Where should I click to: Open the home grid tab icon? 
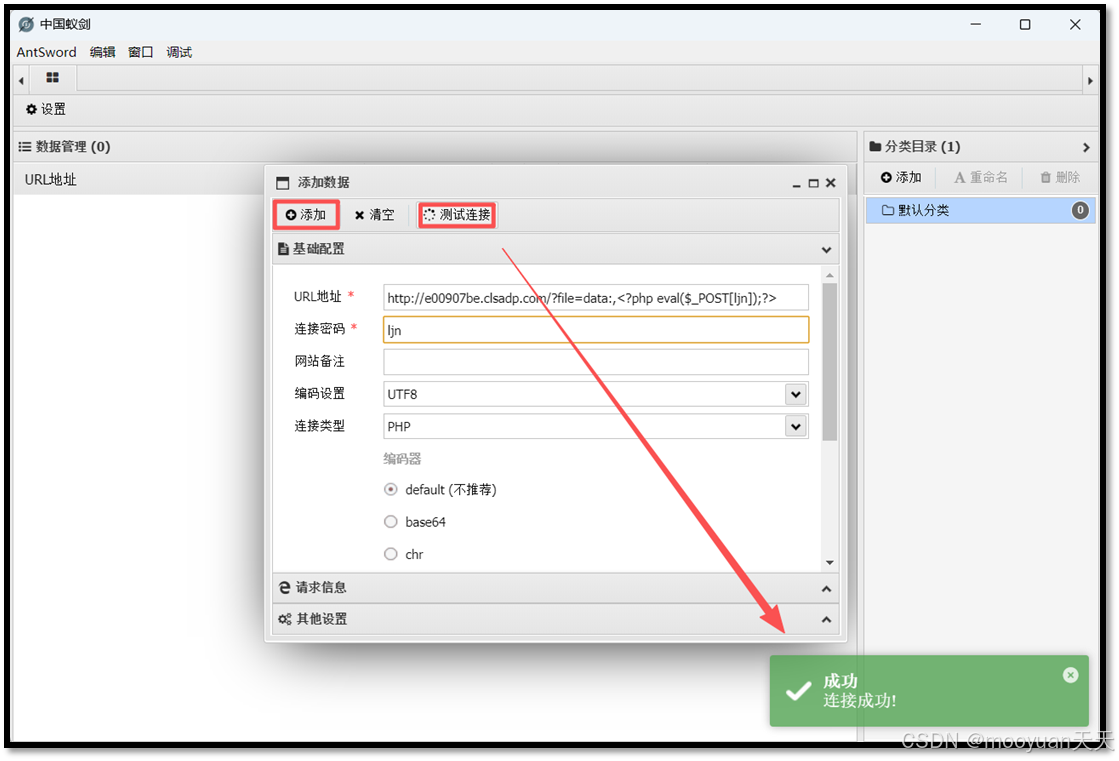coord(52,77)
